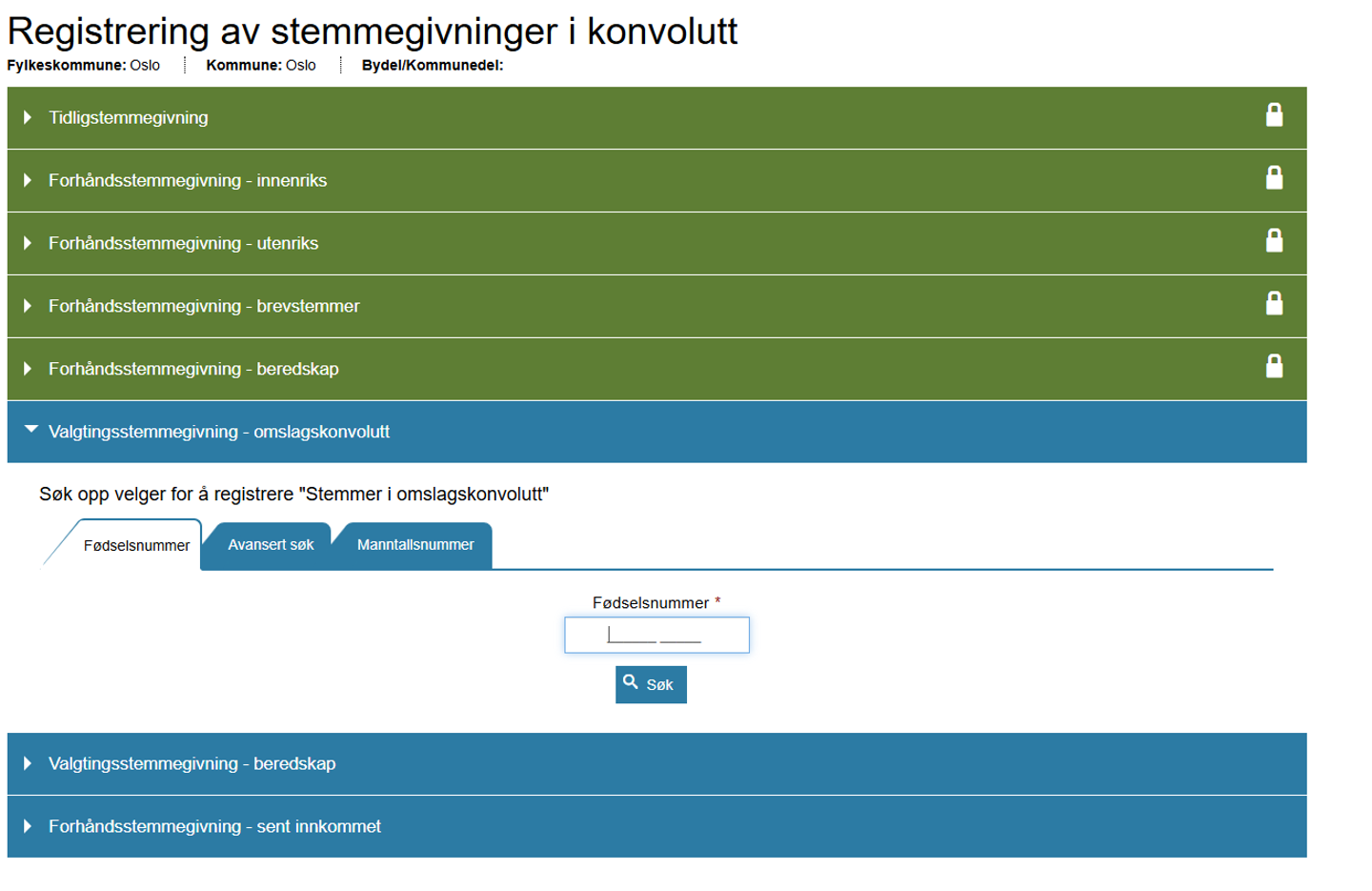Expand Forhåndsstemmegivning - innenriks arrow
1372x891 pixels.
point(28,180)
